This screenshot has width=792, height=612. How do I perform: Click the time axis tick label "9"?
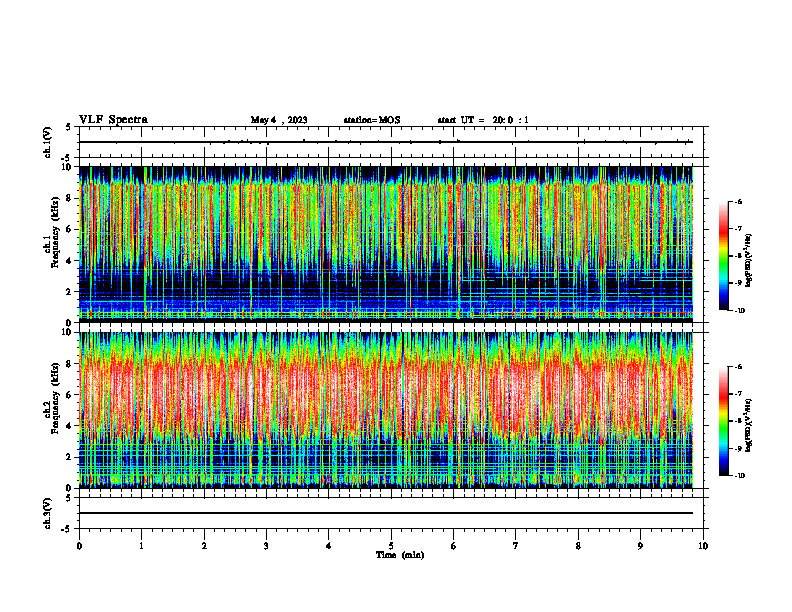pyautogui.click(x=640, y=546)
